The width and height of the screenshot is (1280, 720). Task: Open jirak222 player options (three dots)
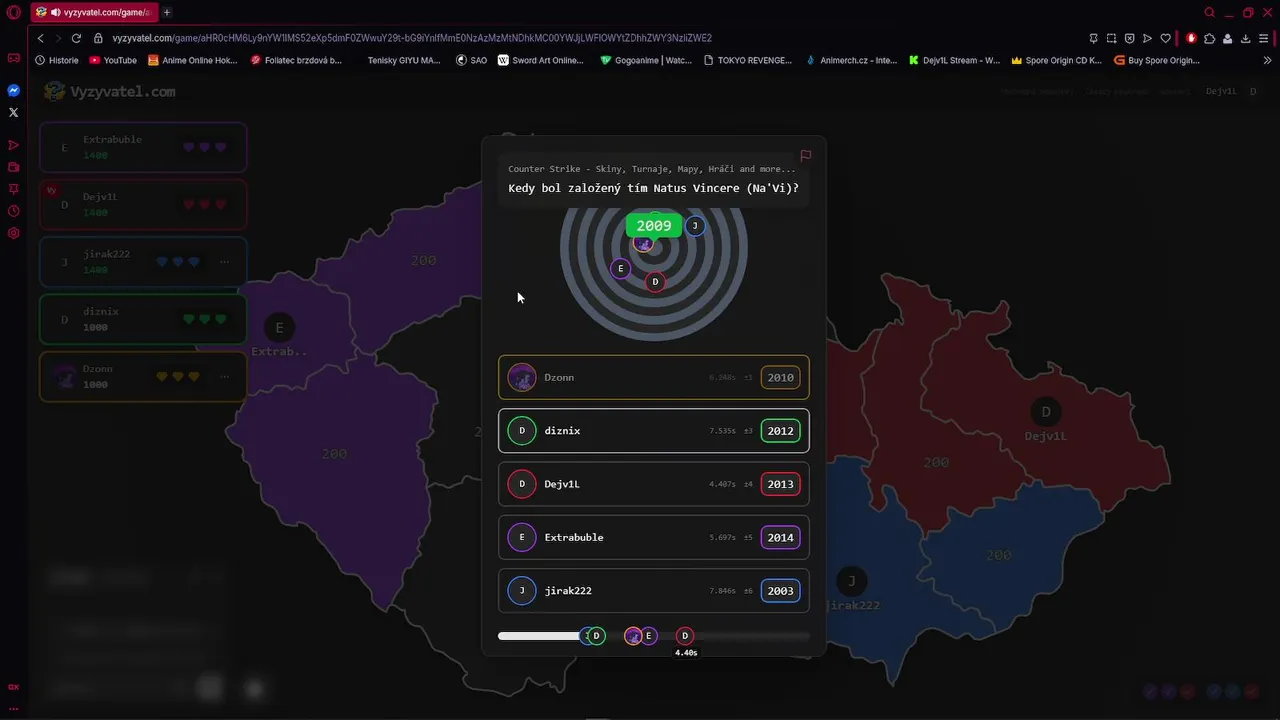(x=224, y=262)
